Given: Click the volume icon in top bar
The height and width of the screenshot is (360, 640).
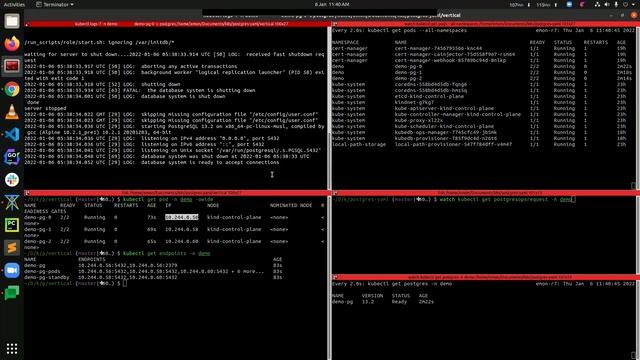Looking at the screenshot, I should (607, 4).
